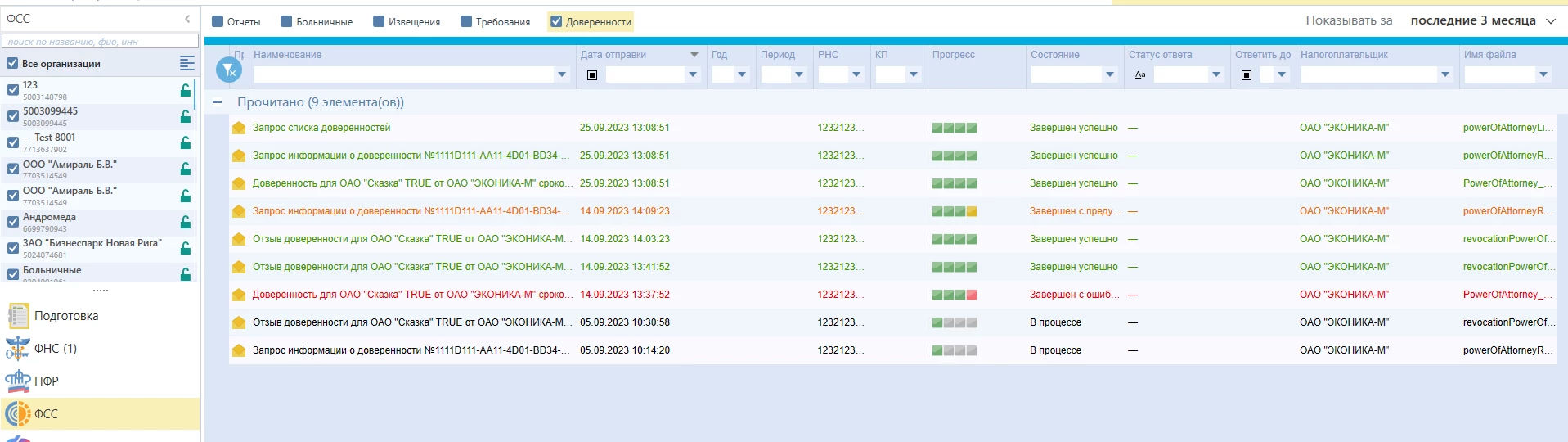1568x442 pixels.
Task: Select the ФСС section in the sidebar
Action: (46, 414)
